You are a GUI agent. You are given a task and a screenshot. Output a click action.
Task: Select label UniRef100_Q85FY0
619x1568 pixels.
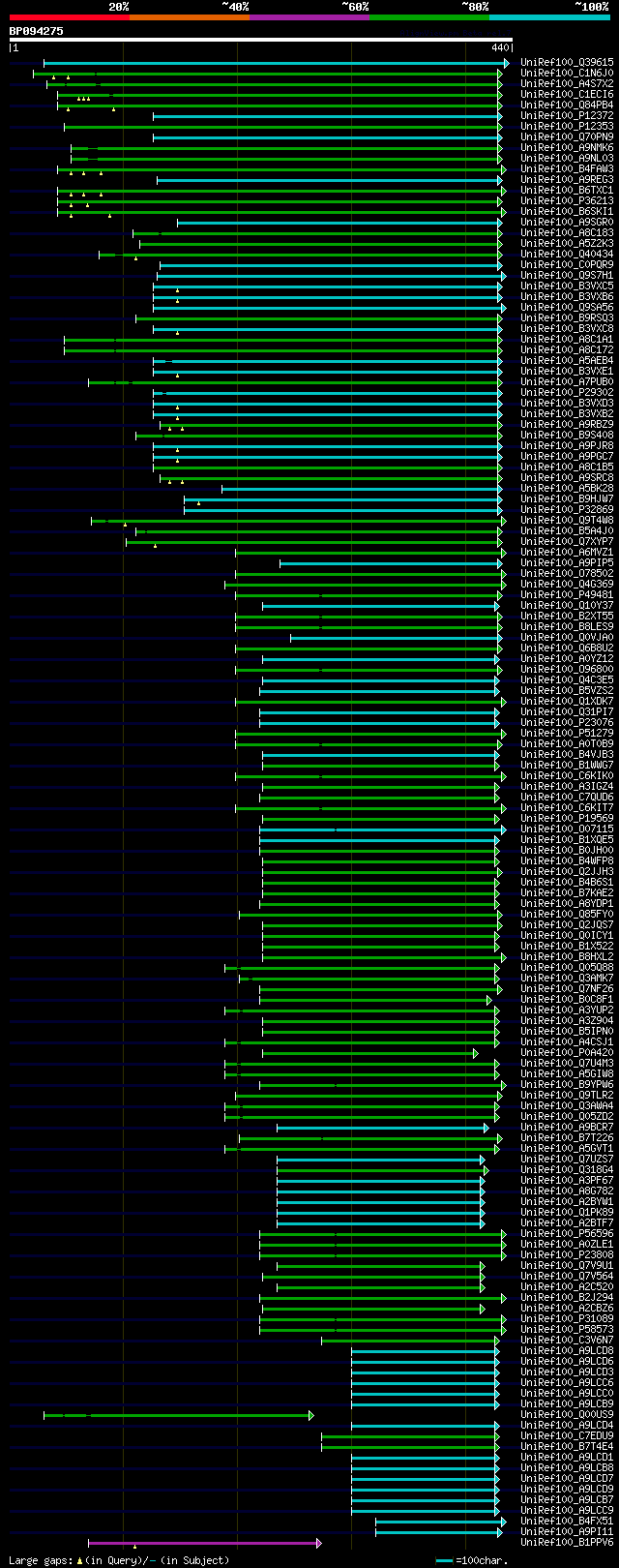pyautogui.click(x=567, y=914)
